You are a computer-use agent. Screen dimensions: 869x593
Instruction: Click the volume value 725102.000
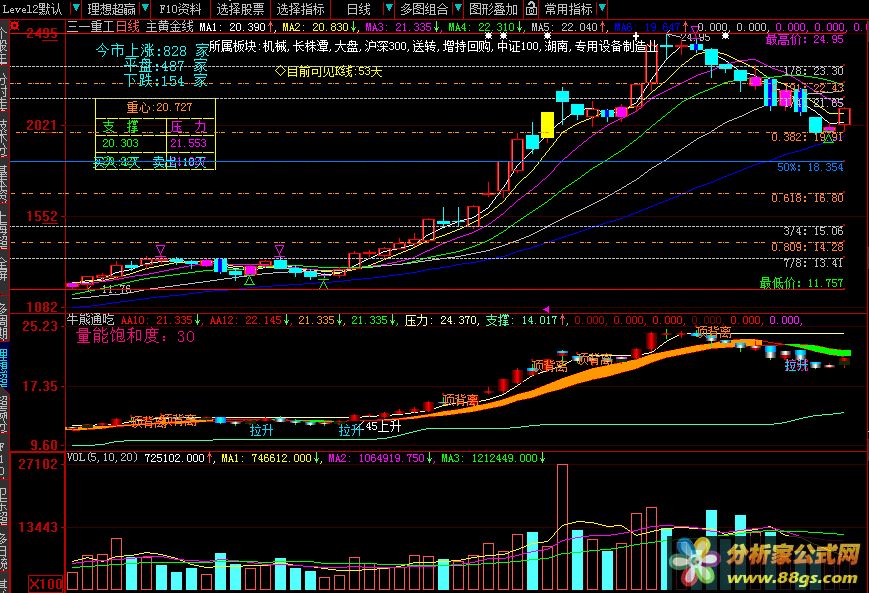point(174,458)
